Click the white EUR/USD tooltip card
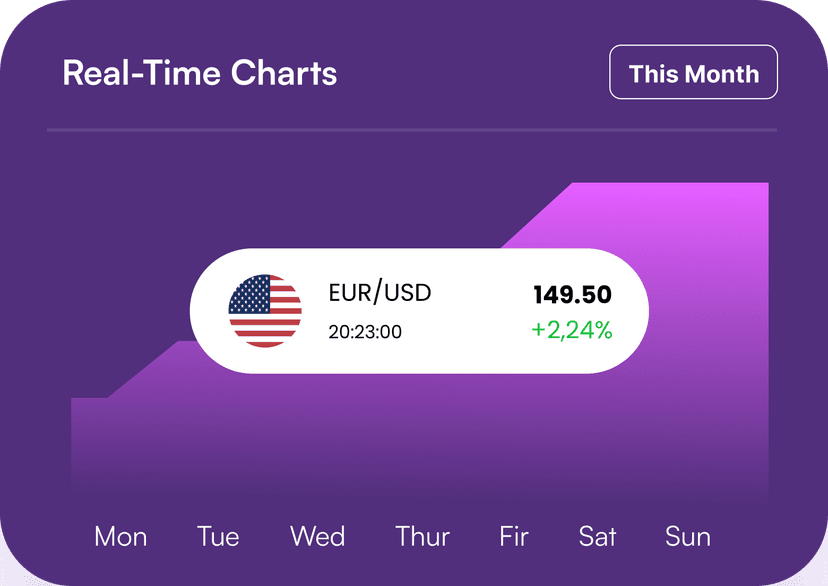The image size is (828, 586). tap(419, 311)
